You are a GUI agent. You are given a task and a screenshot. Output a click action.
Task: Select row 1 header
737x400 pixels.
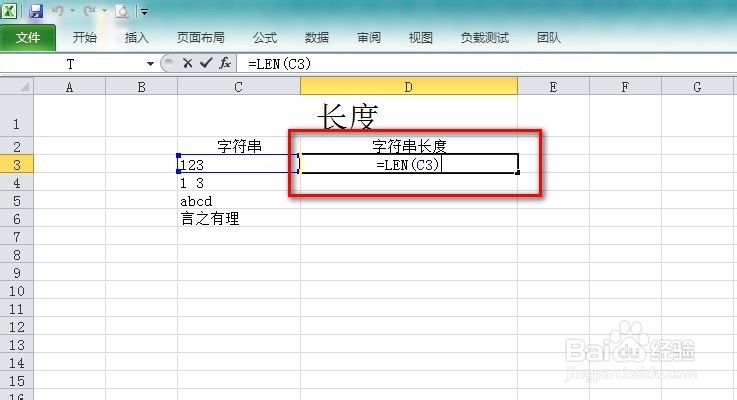coord(17,116)
